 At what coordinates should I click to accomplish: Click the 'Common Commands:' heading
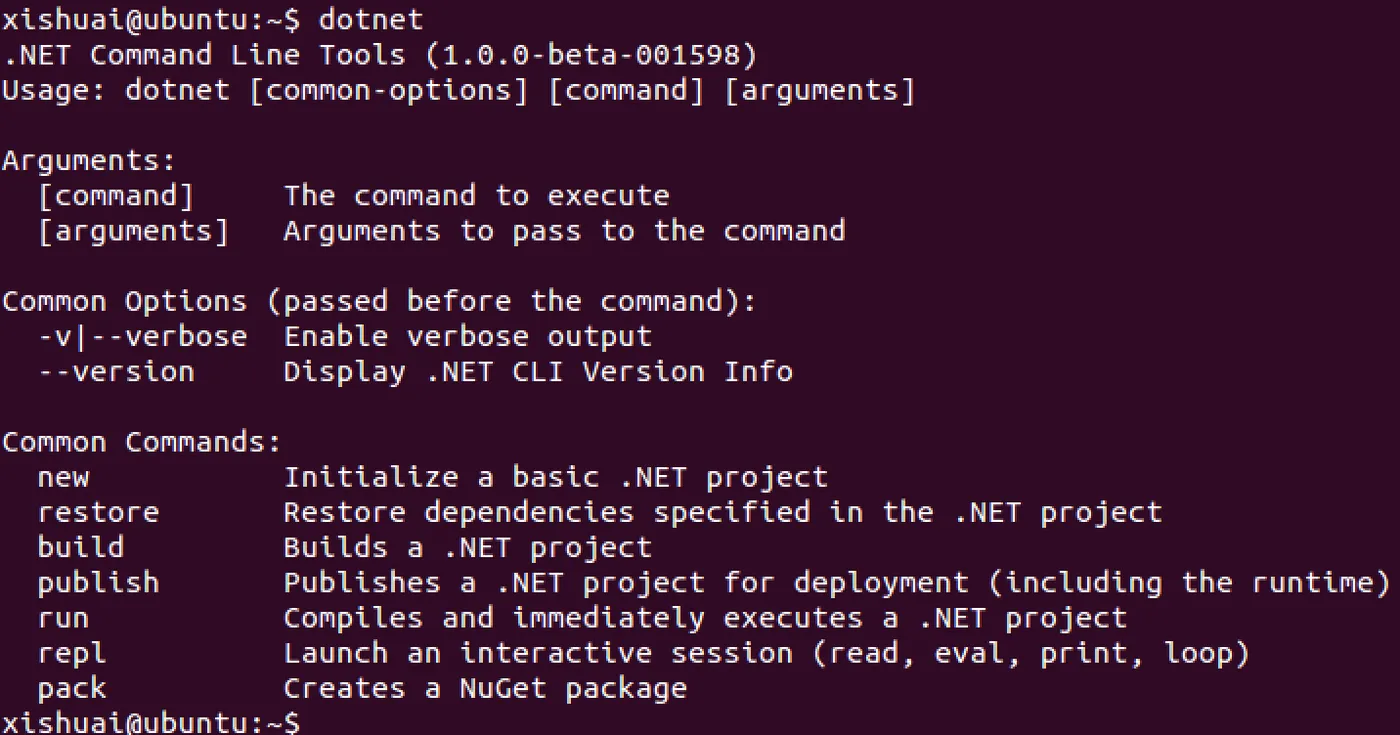click(x=142, y=442)
